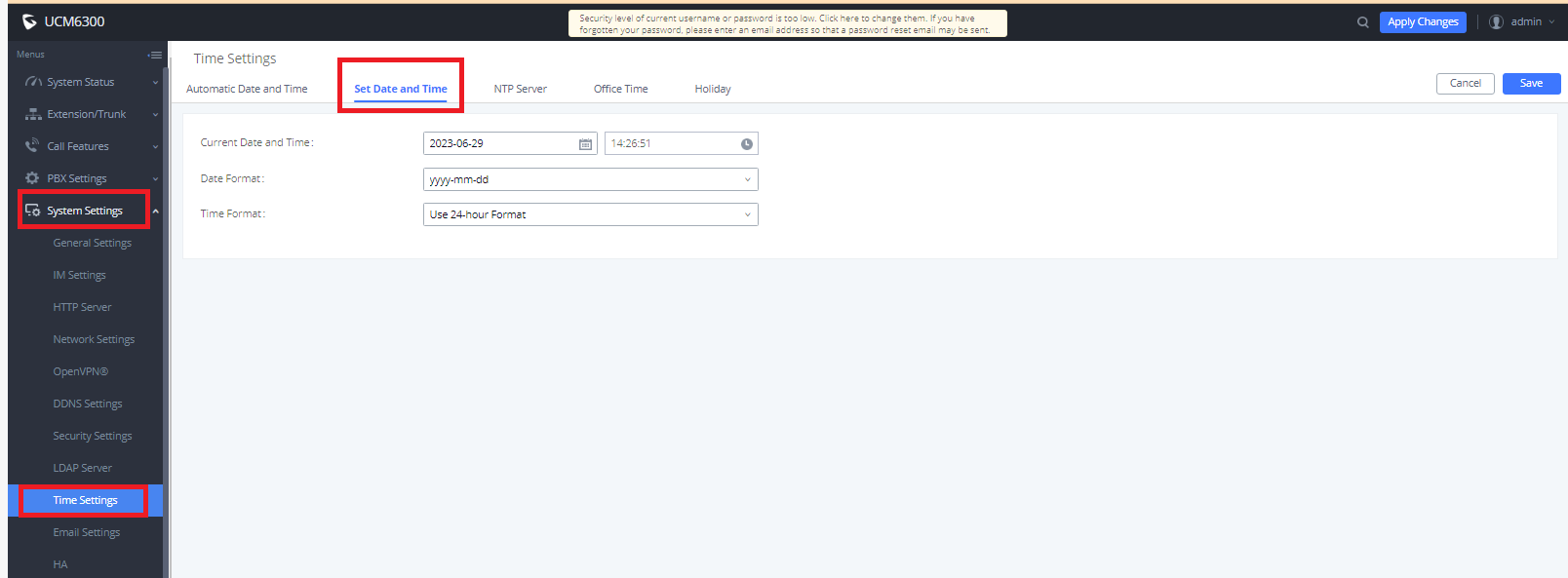Open HTTP Server in the sidebar
The height and width of the screenshot is (578, 1568).
click(x=83, y=307)
